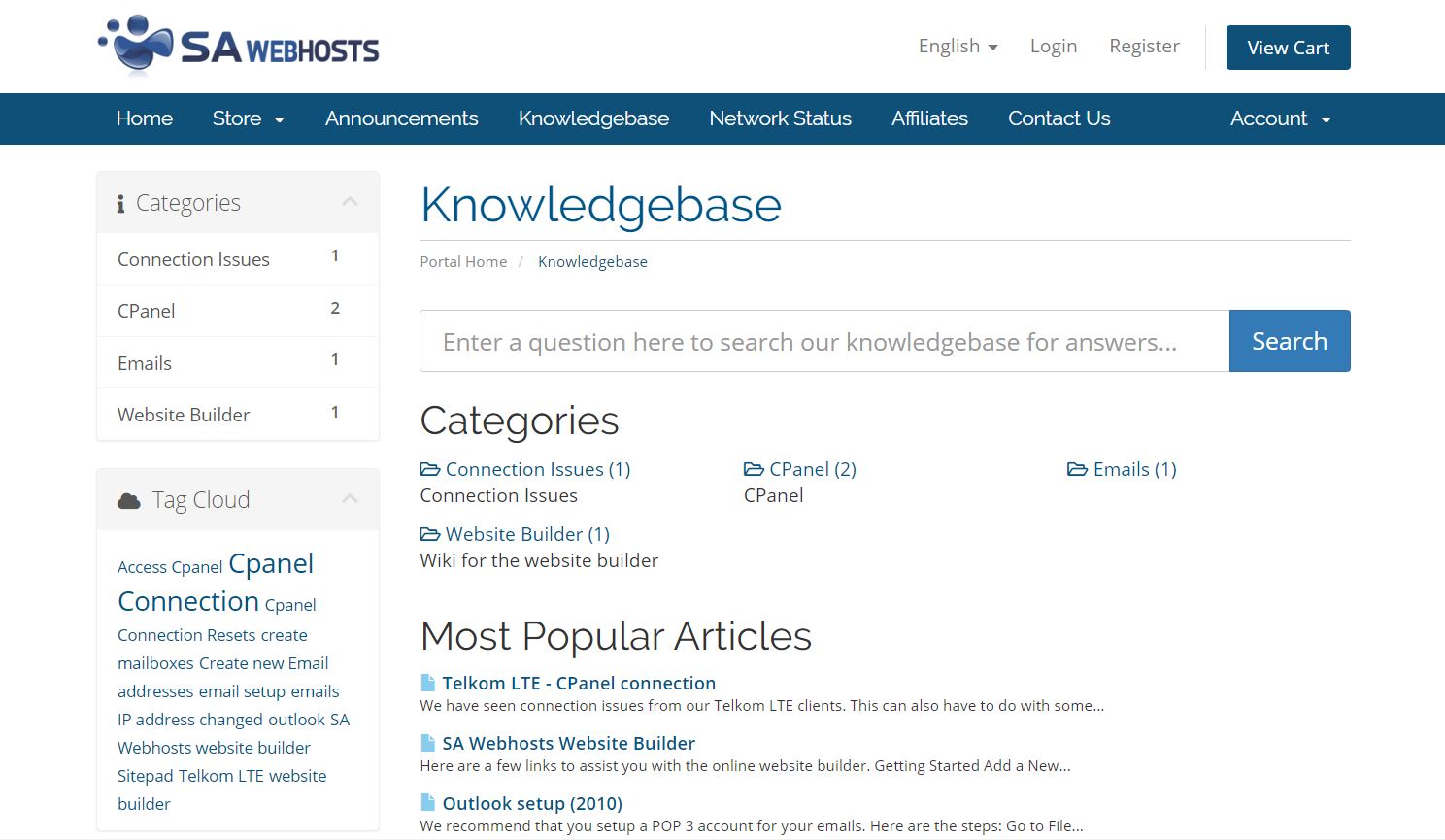Screen dimensions: 1445x840
Task: Click the document icon beside Outlook setup (2010)
Action: pyautogui.click(x=427, y=803)
